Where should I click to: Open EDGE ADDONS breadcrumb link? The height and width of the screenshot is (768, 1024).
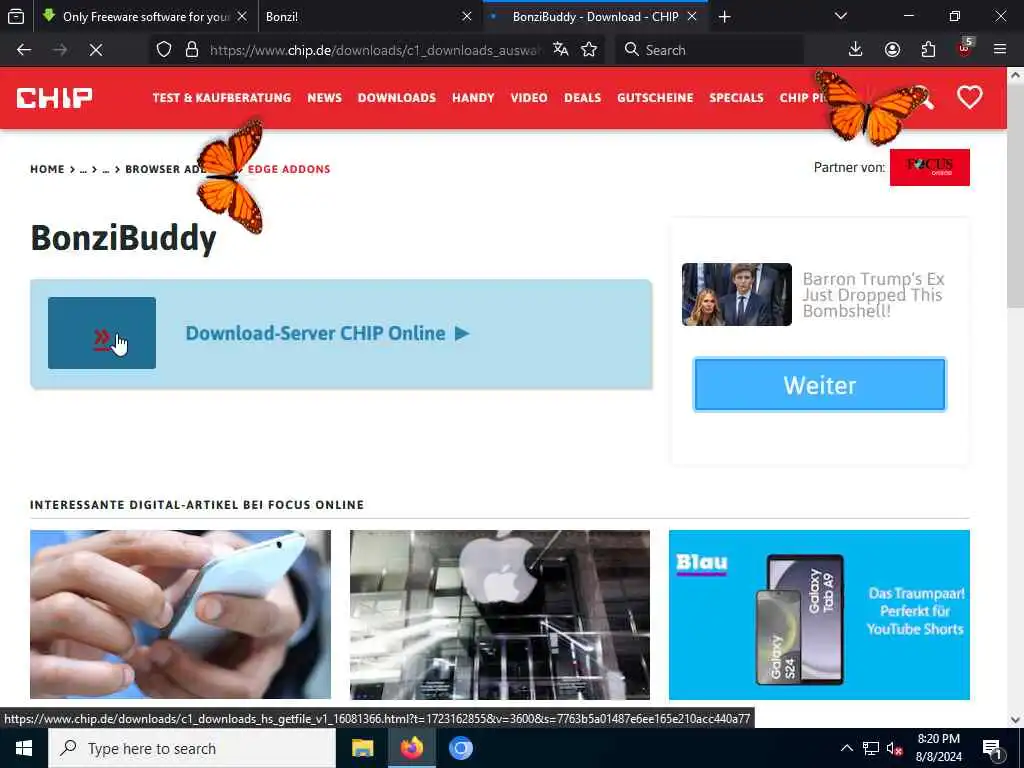point(289,169)
